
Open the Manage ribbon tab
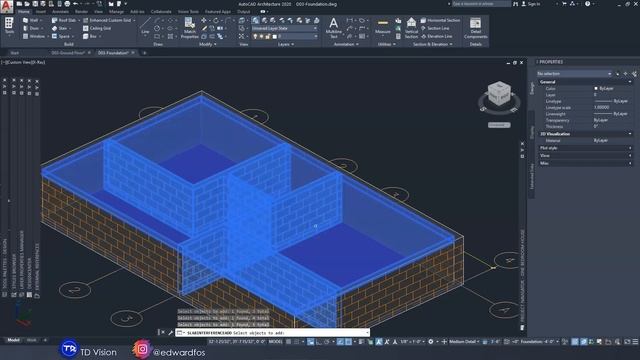click(x=116, y=12)
